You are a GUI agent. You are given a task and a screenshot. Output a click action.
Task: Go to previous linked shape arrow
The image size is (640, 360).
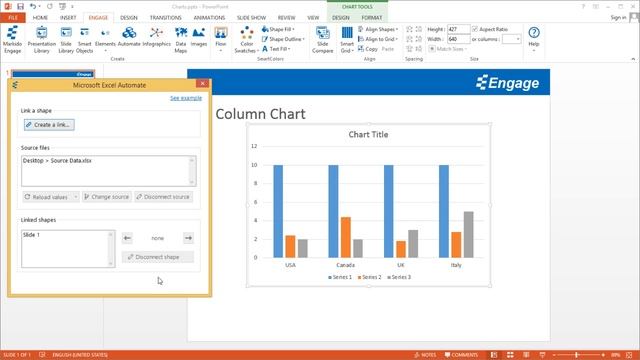coord(127,238)
